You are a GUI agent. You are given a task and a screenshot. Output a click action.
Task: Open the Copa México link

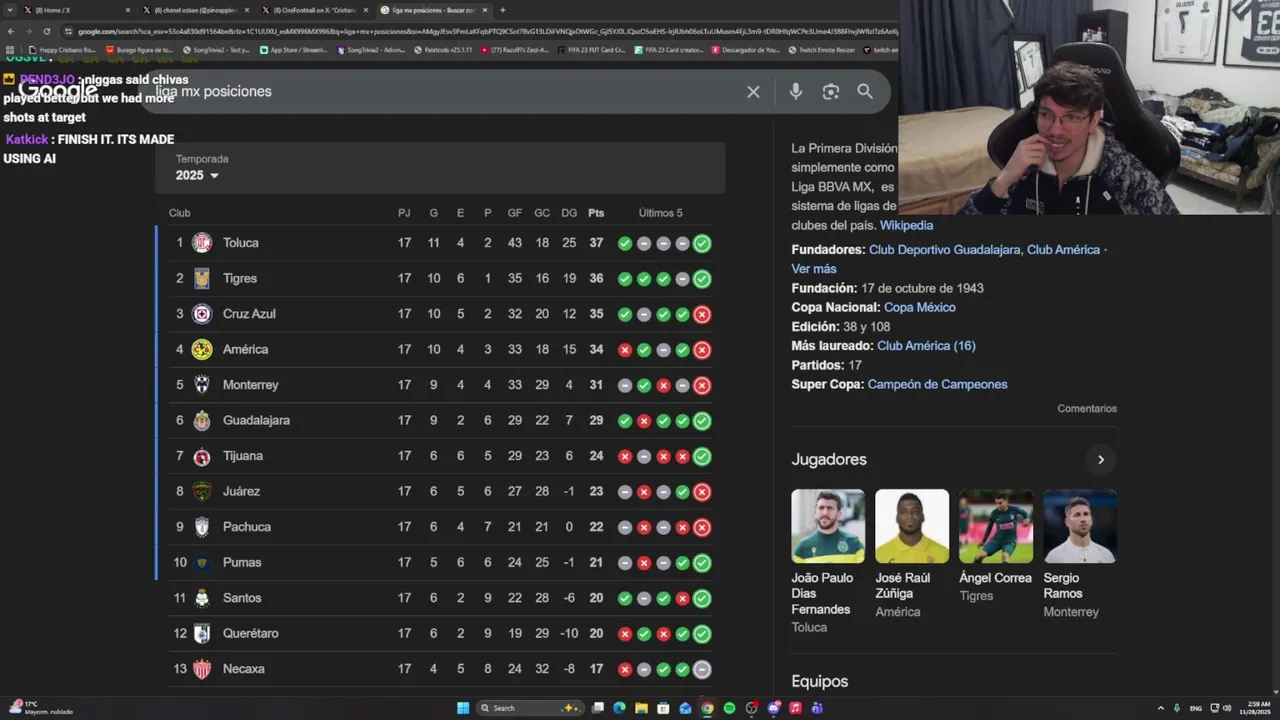919,308
